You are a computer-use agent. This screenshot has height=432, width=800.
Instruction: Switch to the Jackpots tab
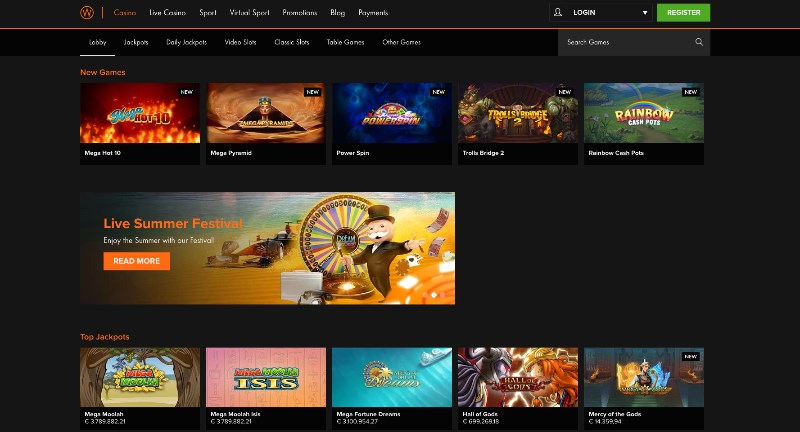(136, 42)
